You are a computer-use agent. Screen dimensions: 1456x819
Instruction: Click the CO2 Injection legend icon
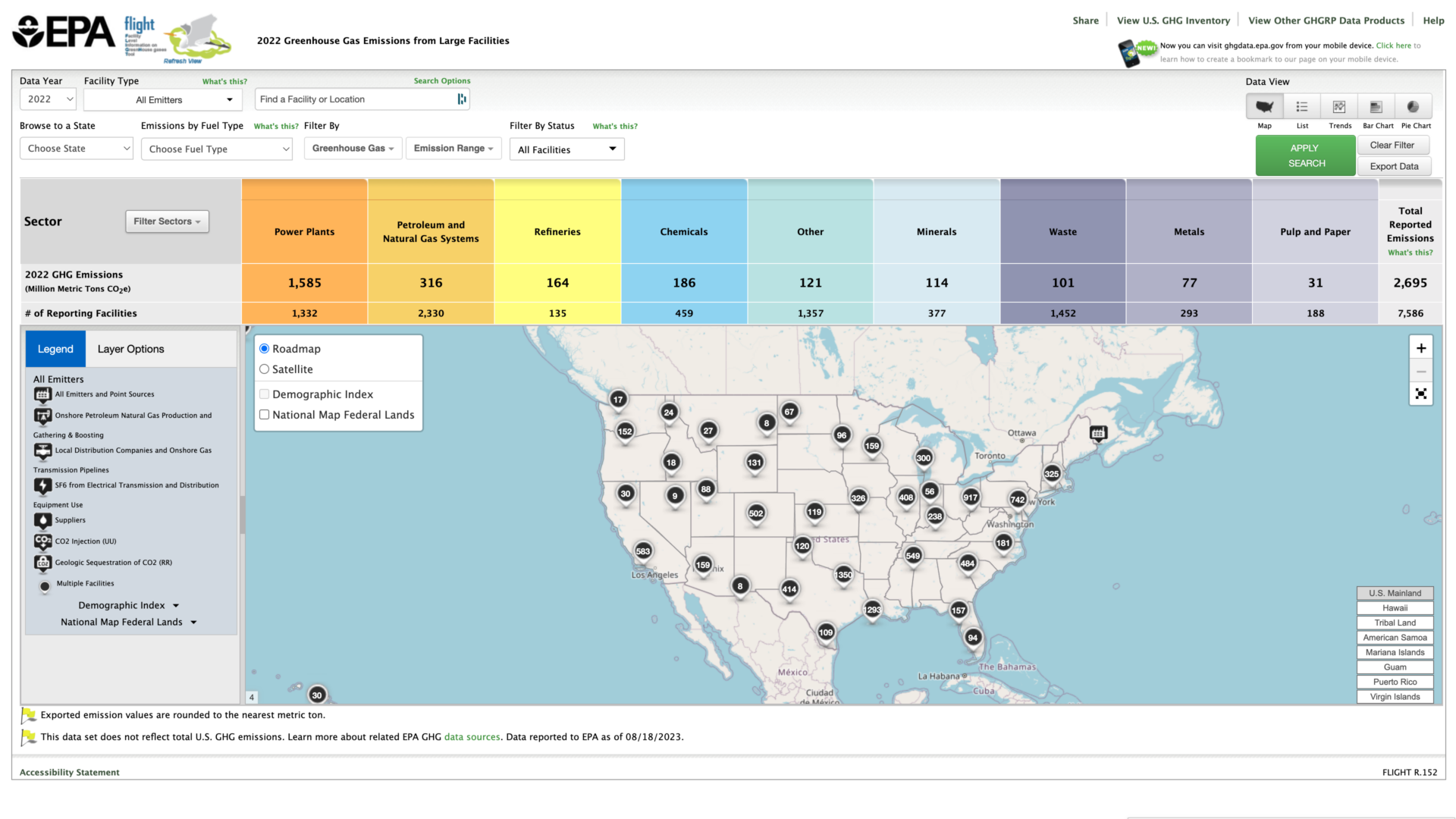42,541
